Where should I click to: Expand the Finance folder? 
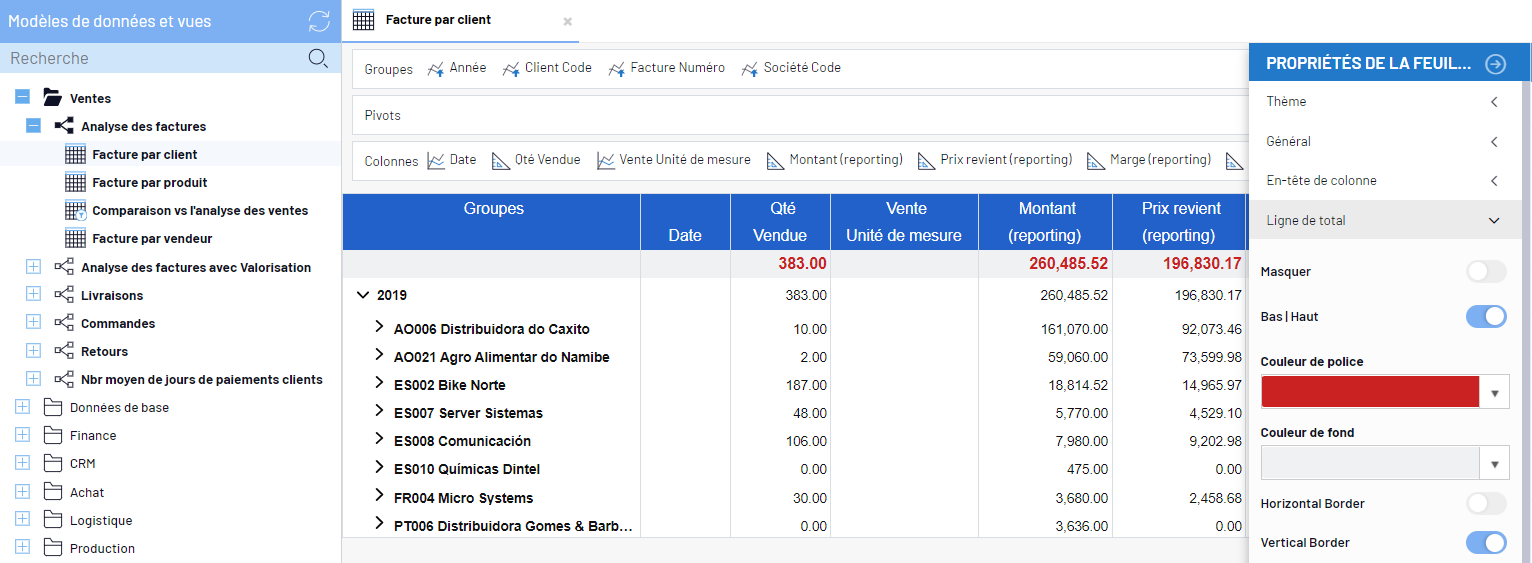[x=23, y=436]
